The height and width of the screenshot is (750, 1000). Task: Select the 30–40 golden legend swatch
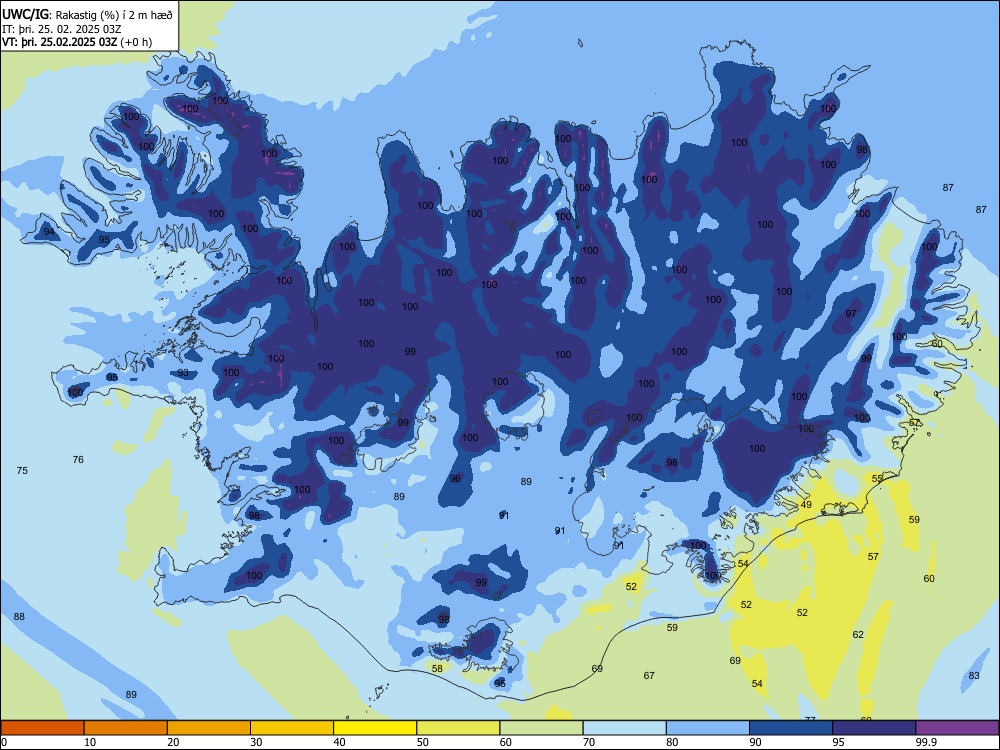point(292,728)
